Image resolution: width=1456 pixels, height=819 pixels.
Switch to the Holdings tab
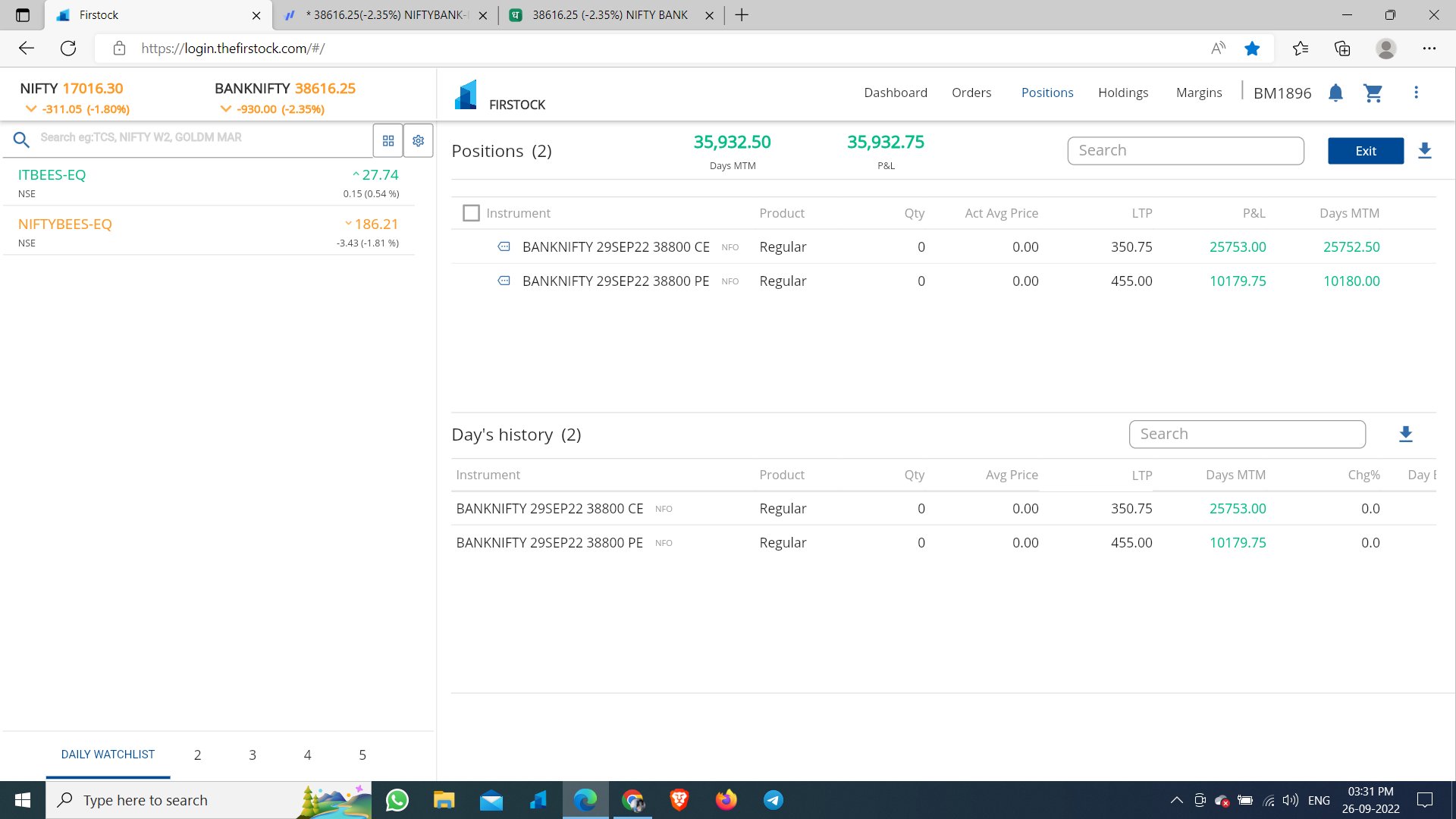point(1123,92)
